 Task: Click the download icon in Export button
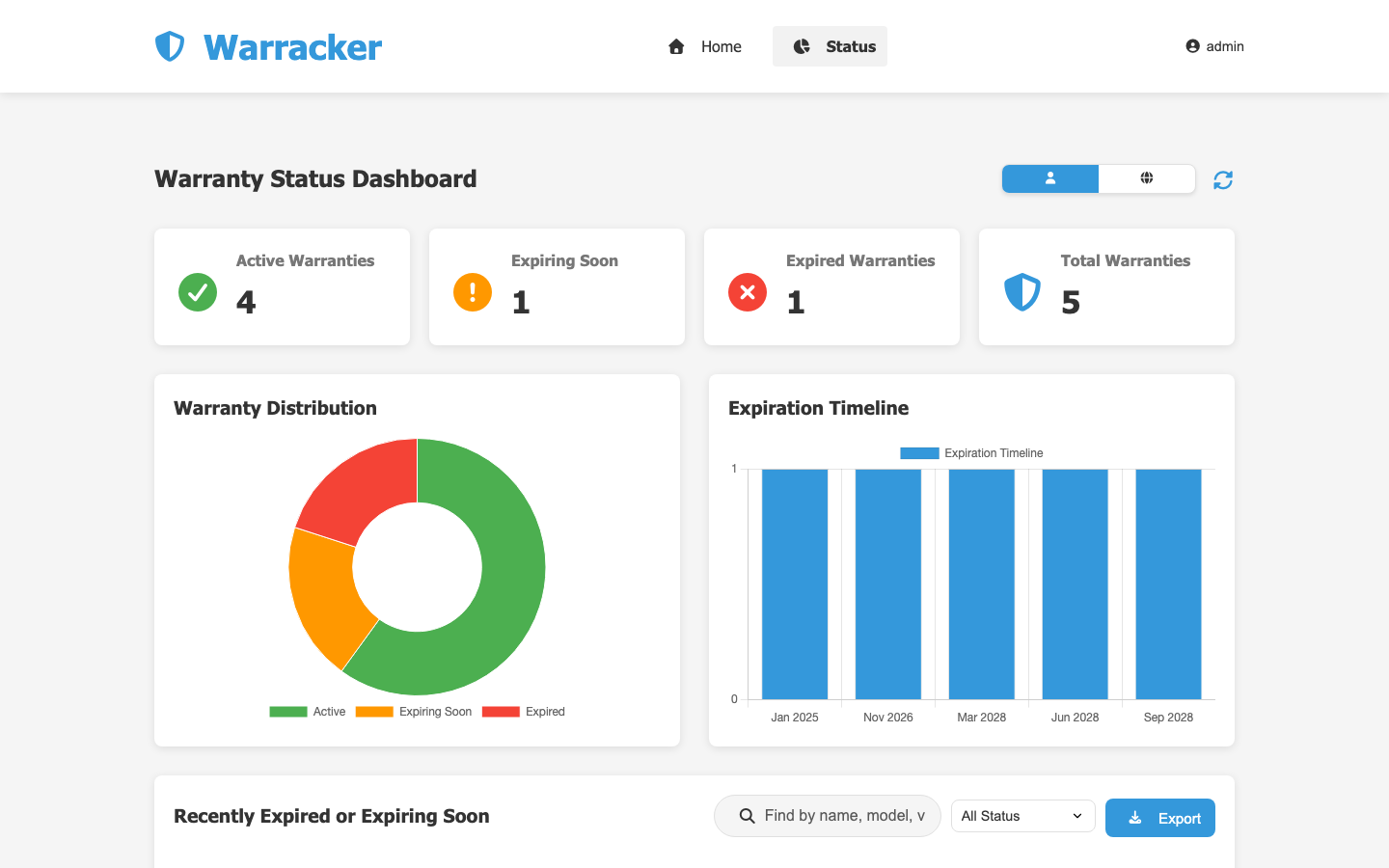(x=1135, y=818)
